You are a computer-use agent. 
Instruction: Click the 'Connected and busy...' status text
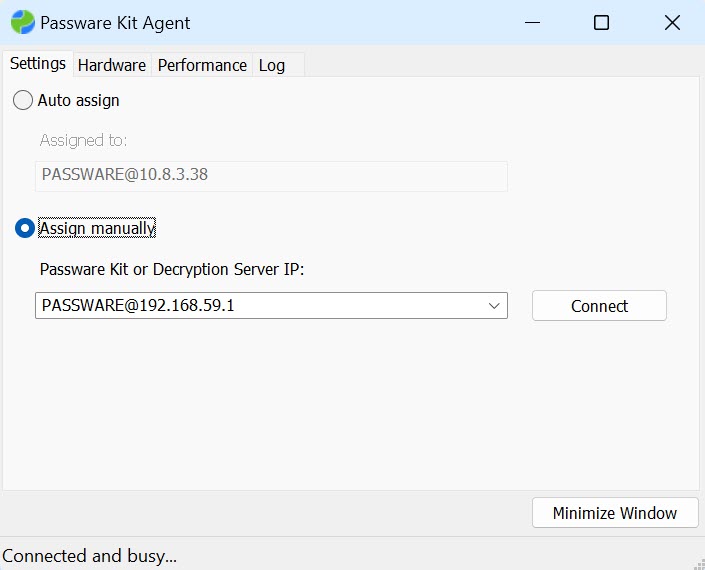click(89, 556)
